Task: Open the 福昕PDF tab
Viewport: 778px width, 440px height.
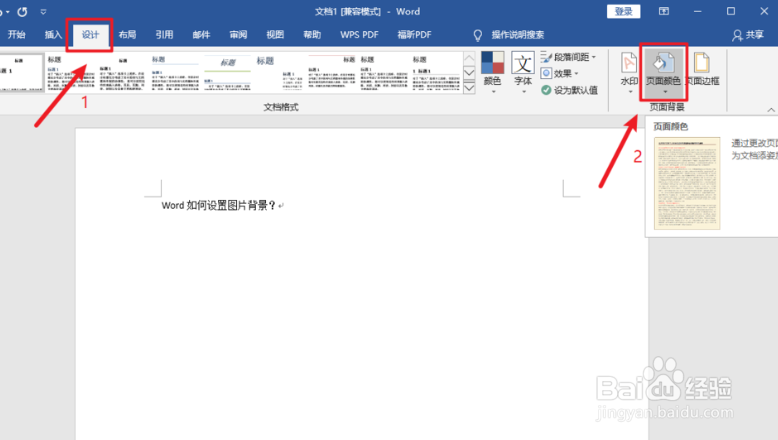Action: [x=414, y=35]
